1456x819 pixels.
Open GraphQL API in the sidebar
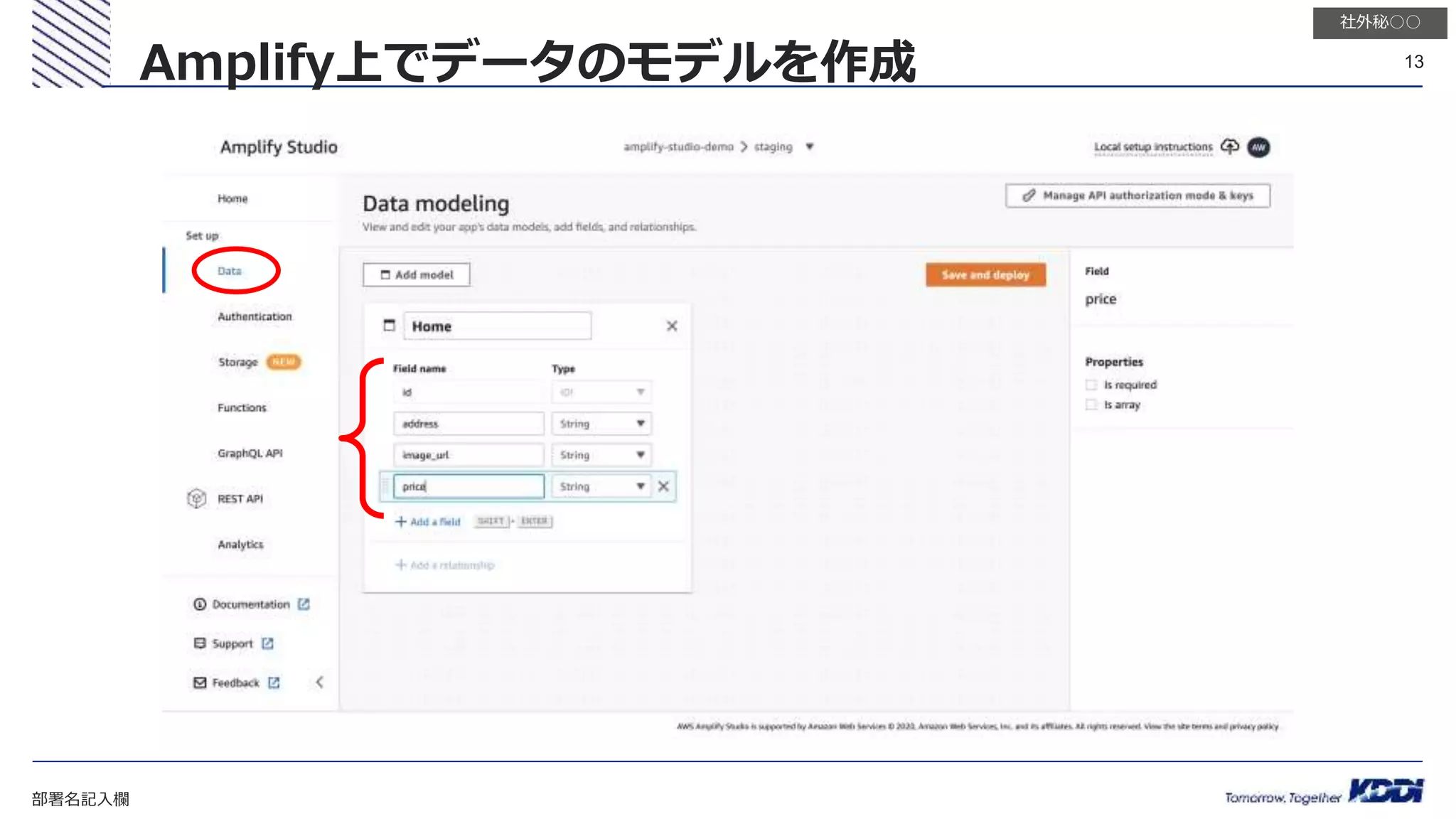tap(250, 453)
